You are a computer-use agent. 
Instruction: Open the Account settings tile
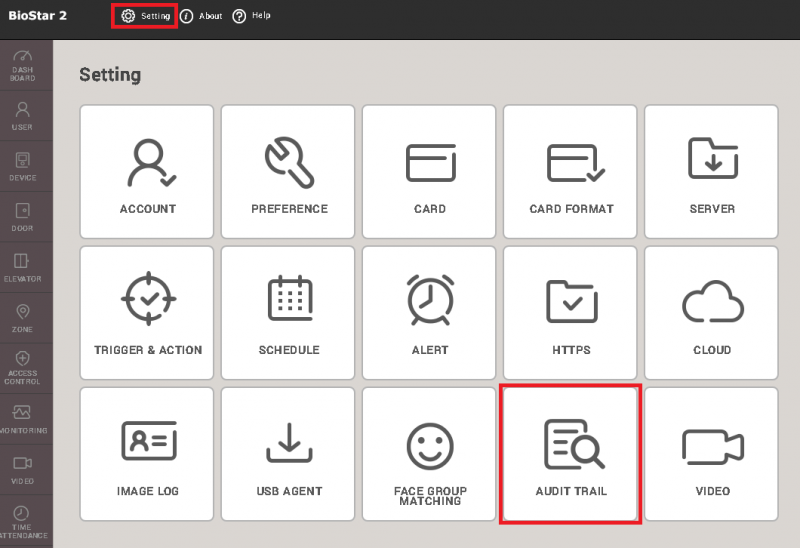tap(147, 172)
